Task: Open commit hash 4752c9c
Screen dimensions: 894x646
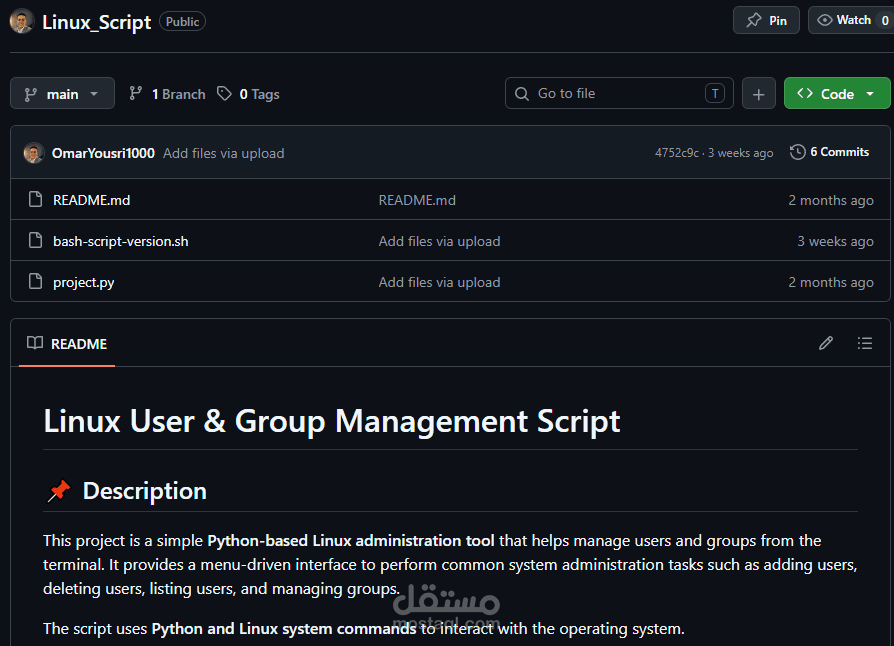Action: 676,153
